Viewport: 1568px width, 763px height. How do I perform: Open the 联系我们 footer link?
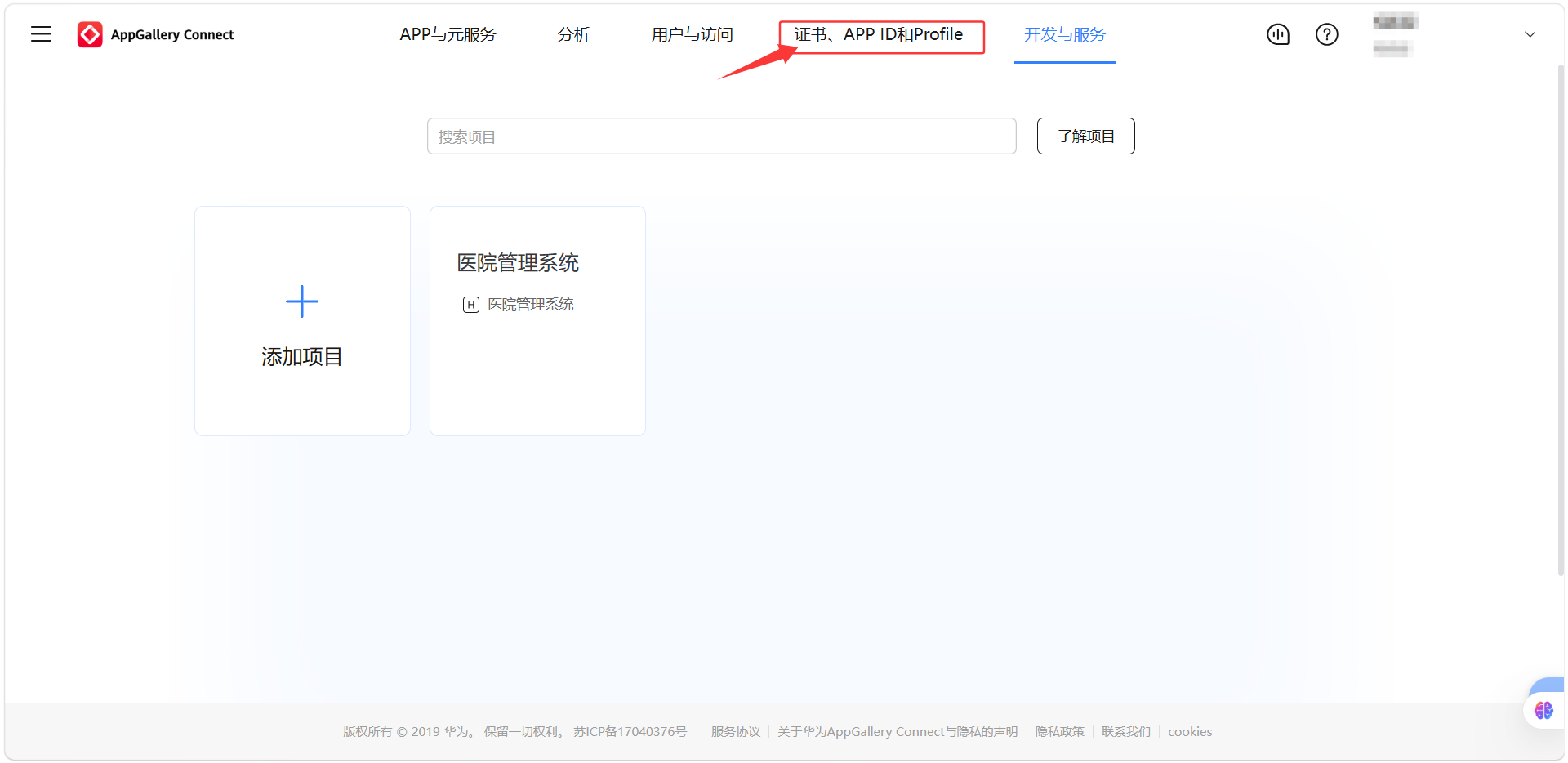point(1126,732)
